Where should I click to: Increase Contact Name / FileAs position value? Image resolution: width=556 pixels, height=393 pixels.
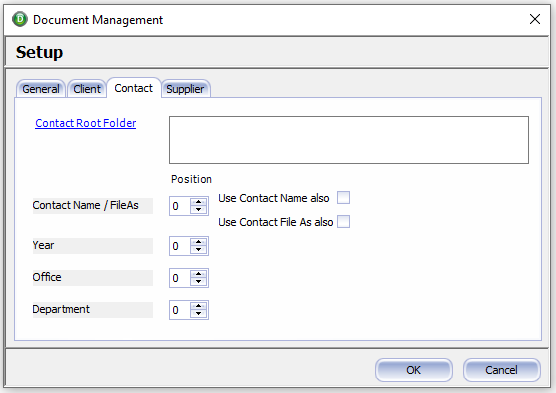pyautogui.click(x=198, y=202)
